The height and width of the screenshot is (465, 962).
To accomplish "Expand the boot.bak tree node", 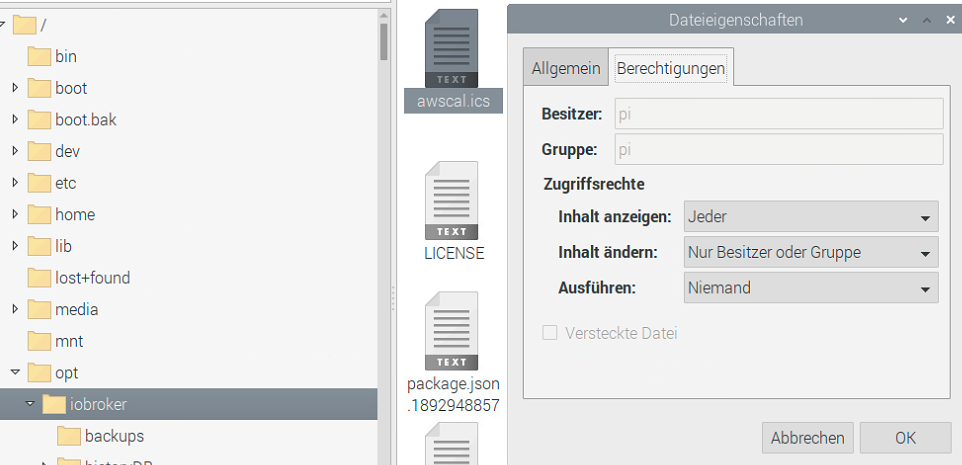I will pos(15,120).
